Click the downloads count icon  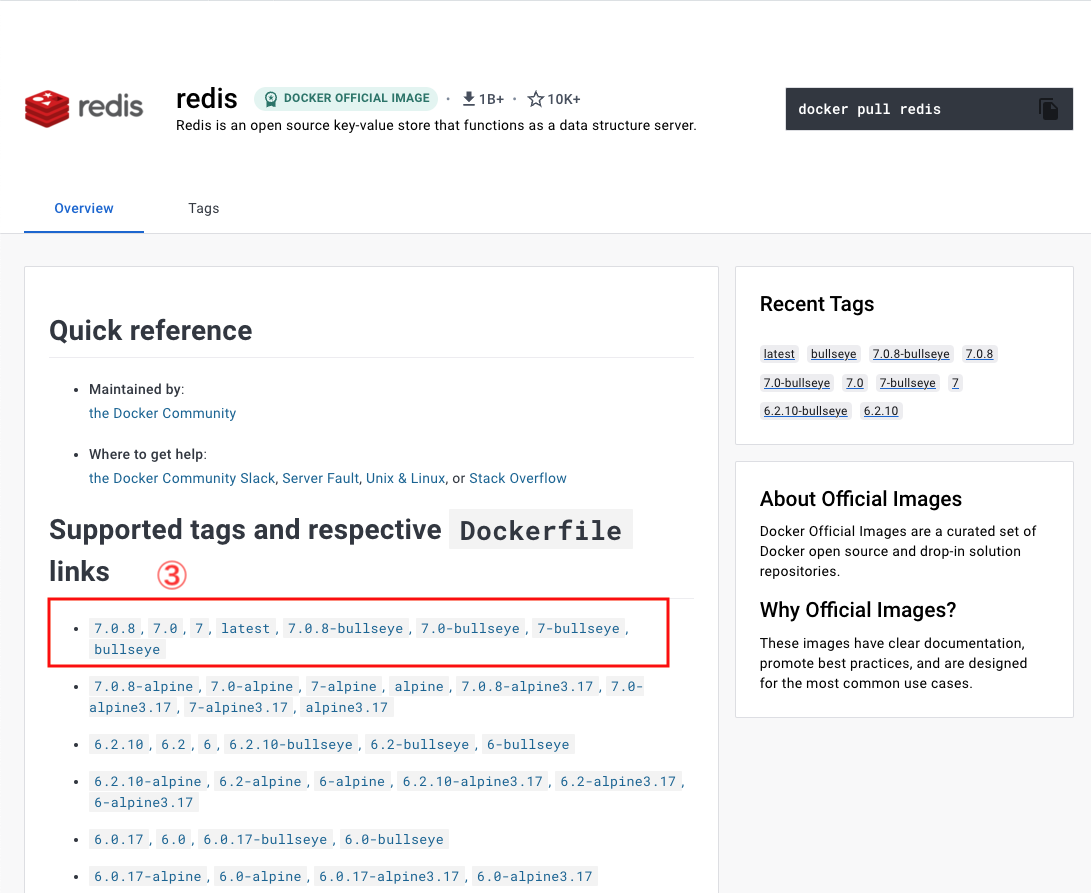coord(469,99)
